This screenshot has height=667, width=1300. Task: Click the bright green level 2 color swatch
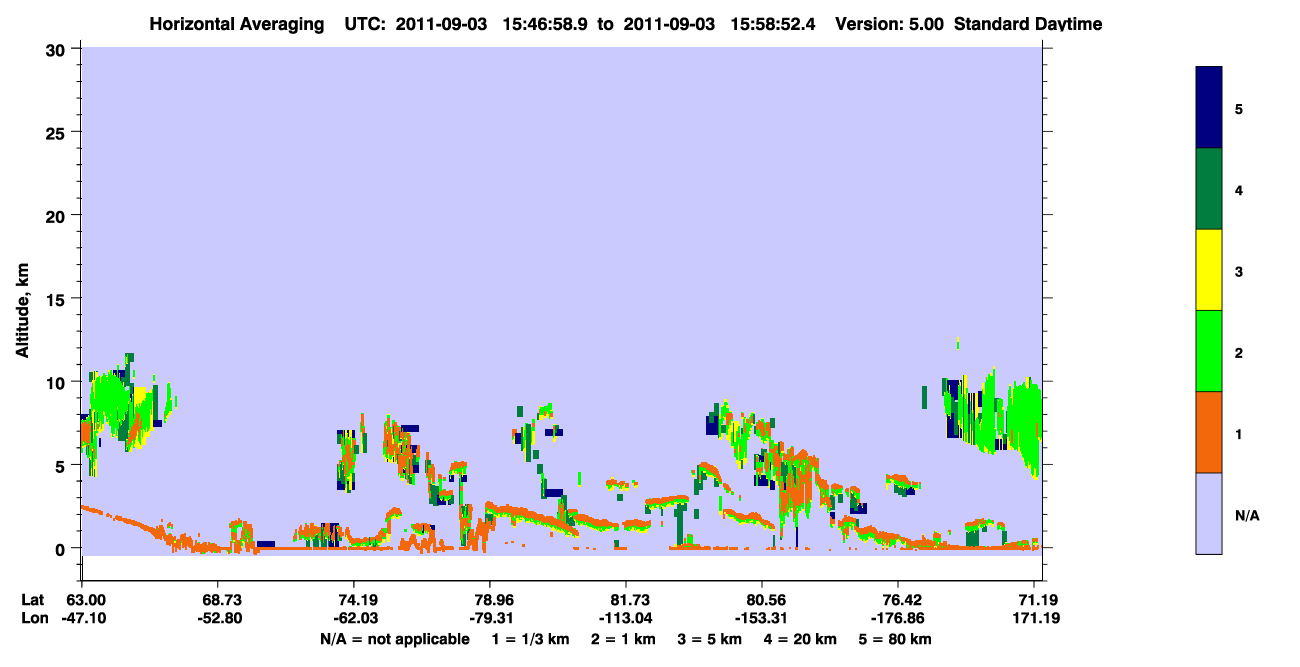coord(1209,351)
